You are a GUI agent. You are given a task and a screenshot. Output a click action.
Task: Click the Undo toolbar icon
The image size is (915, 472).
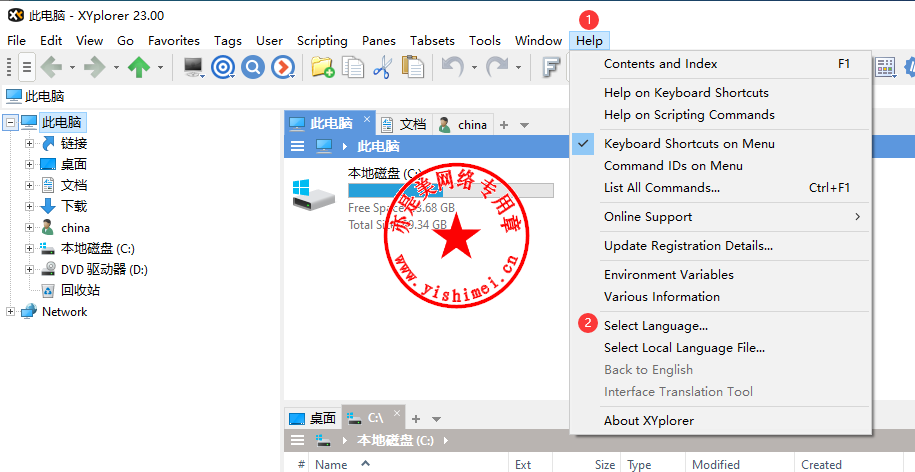tap(452, 67)
